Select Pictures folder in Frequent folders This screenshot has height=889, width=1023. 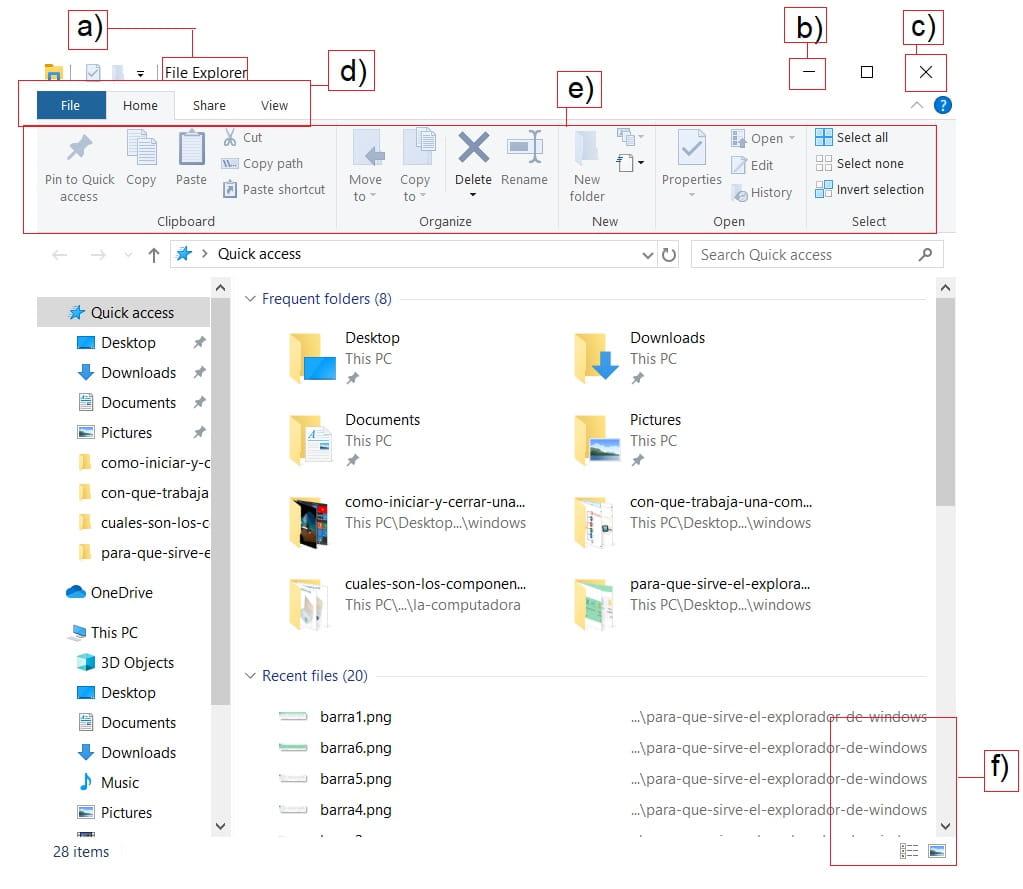tap(628, 440)
